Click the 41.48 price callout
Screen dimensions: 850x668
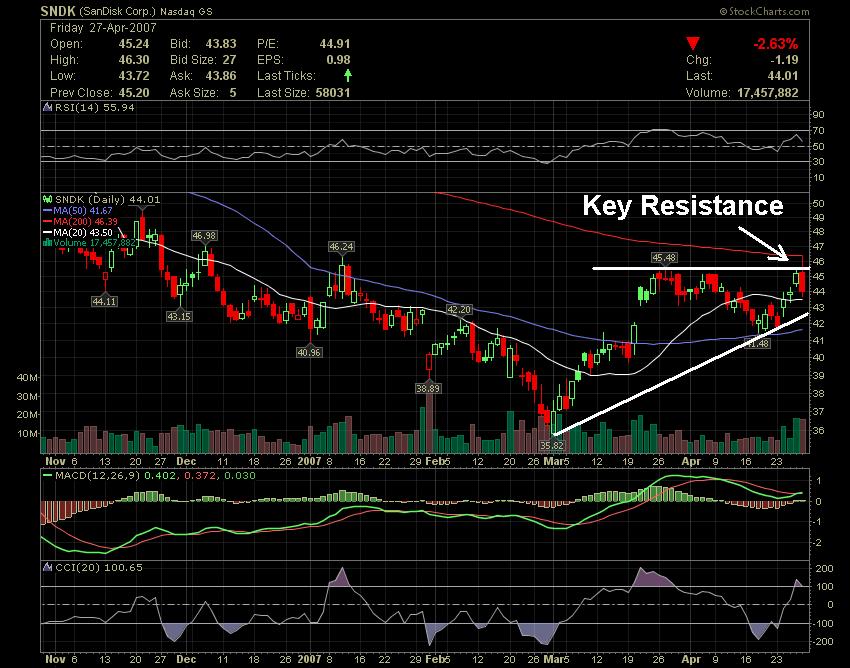[757, 343]
